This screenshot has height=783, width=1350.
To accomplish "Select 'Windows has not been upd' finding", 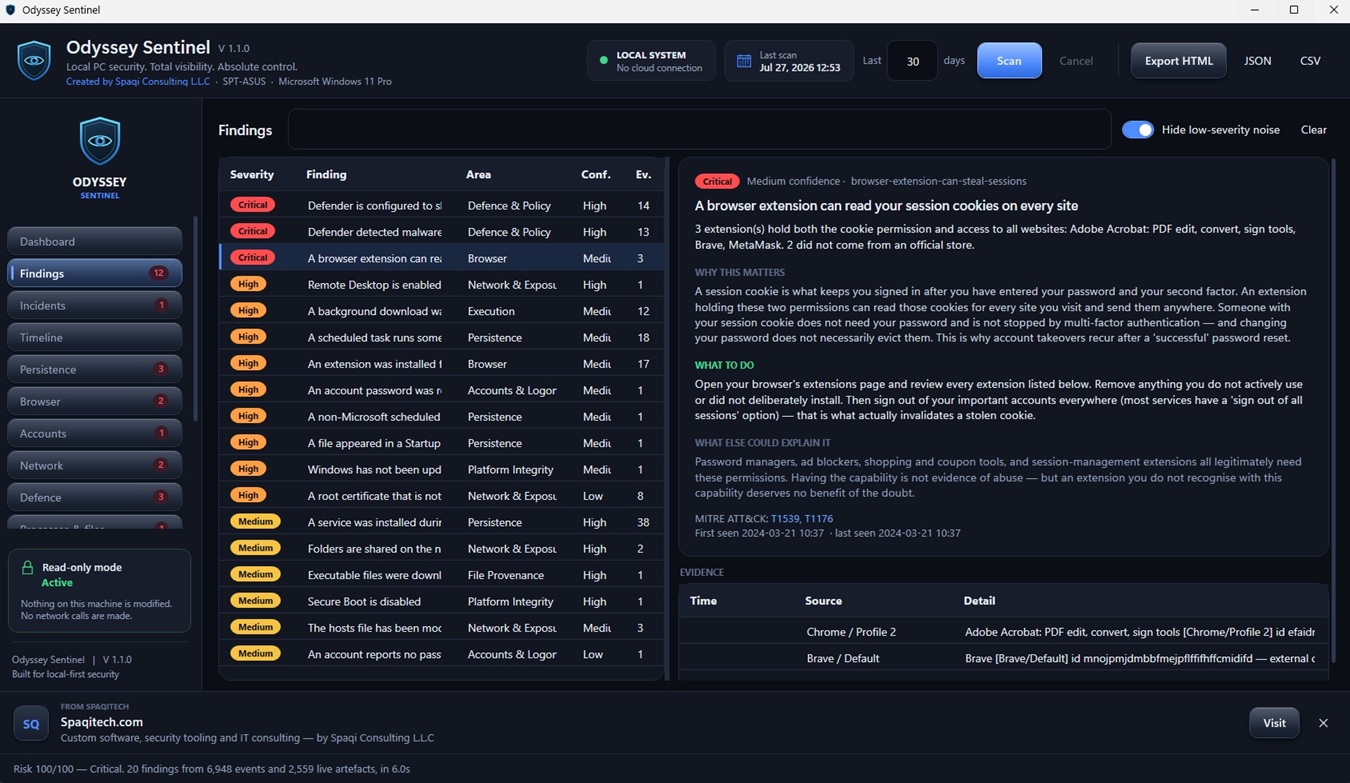I will coord(441,470).
